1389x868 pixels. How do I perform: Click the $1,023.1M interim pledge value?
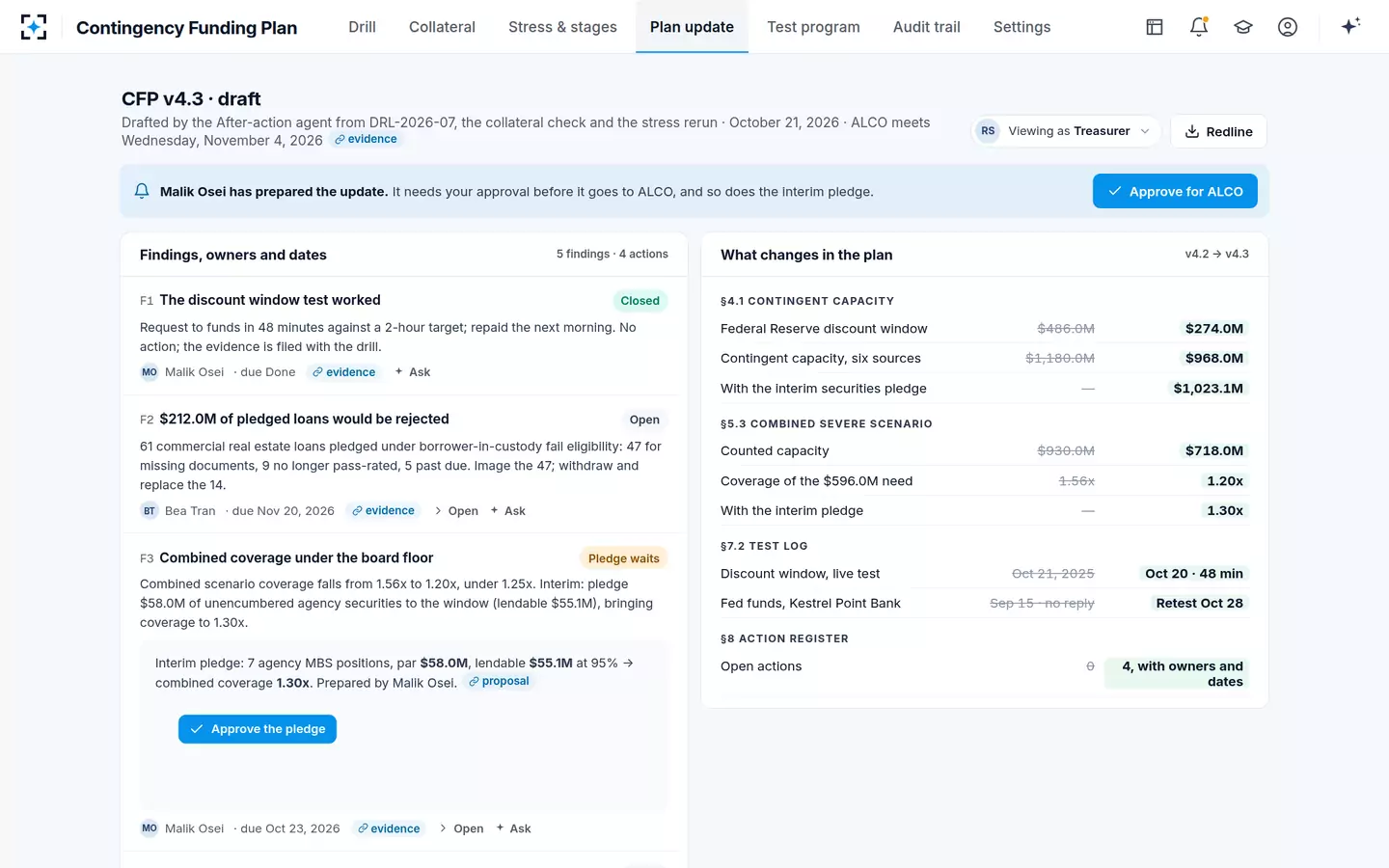pos(1208,389)
